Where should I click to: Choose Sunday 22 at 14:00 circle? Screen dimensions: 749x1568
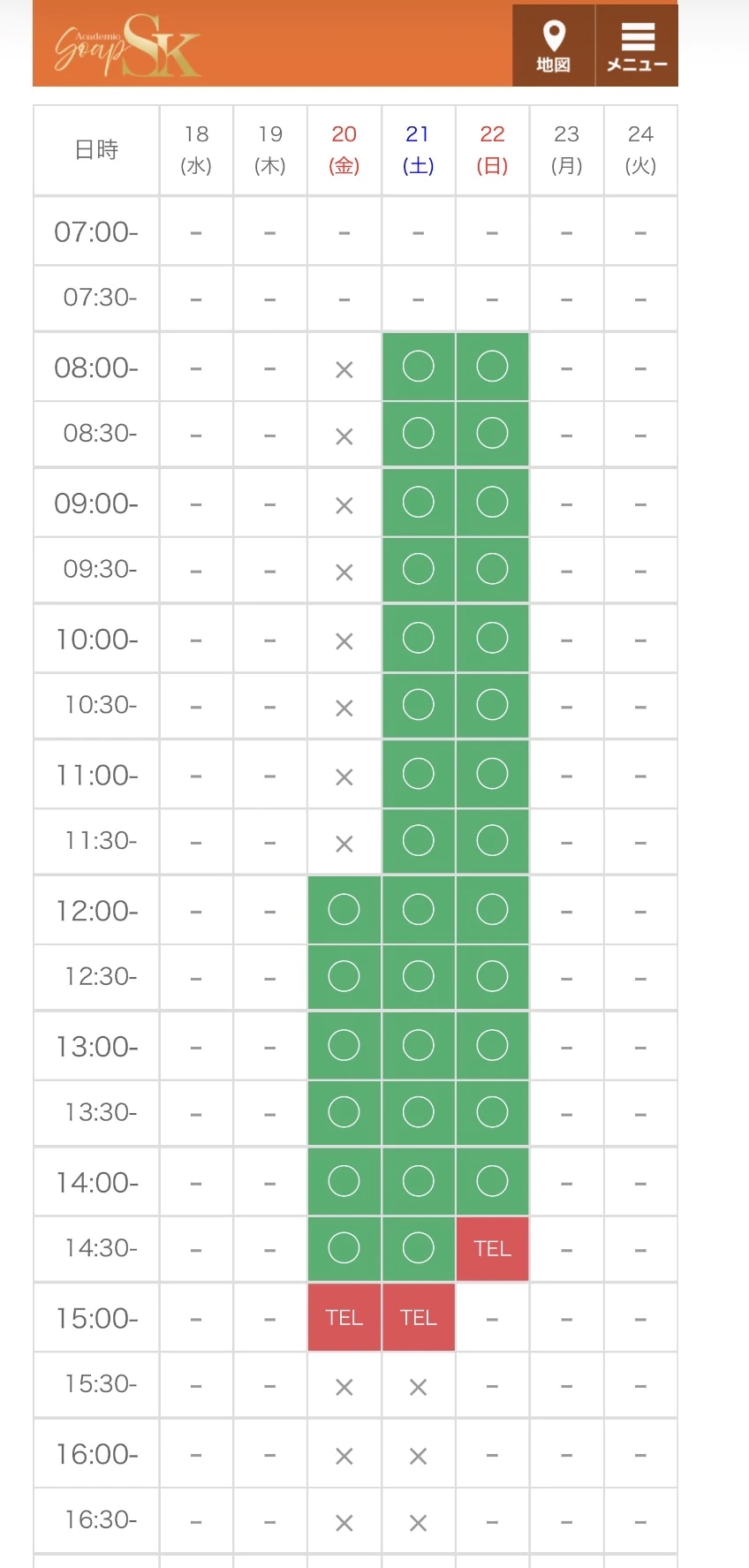point(492,1181)
